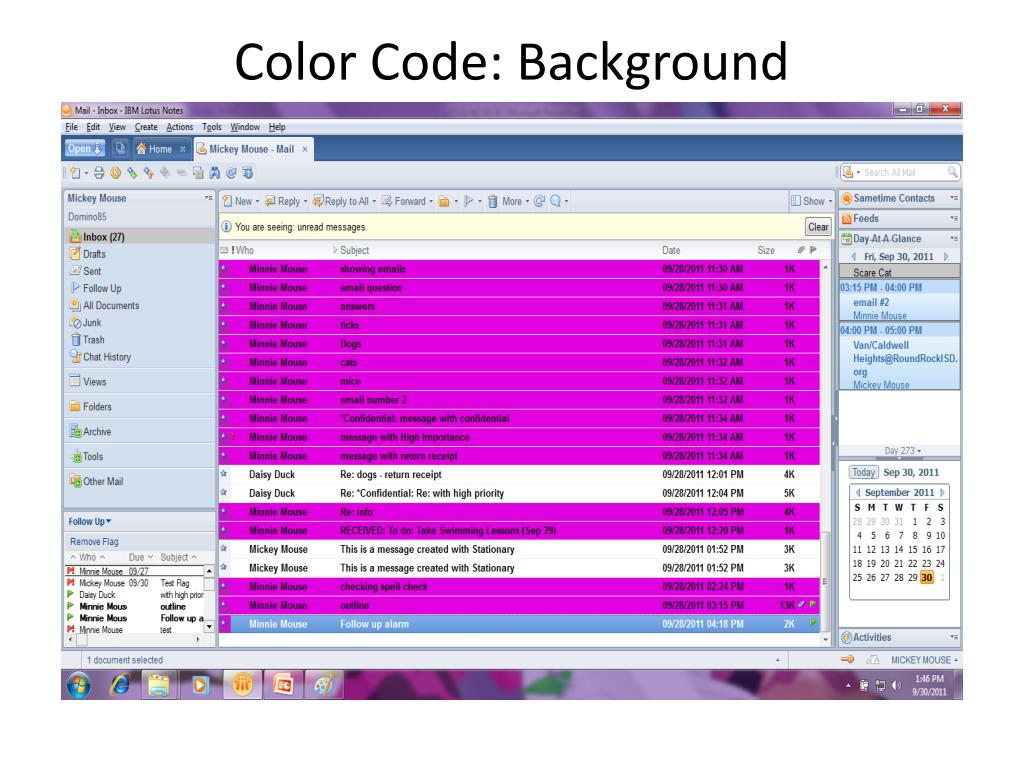This screenshot has width=1024, height=768.
Task: Click the chat bubble icon in mail toolbar
Action: point(555,201)
